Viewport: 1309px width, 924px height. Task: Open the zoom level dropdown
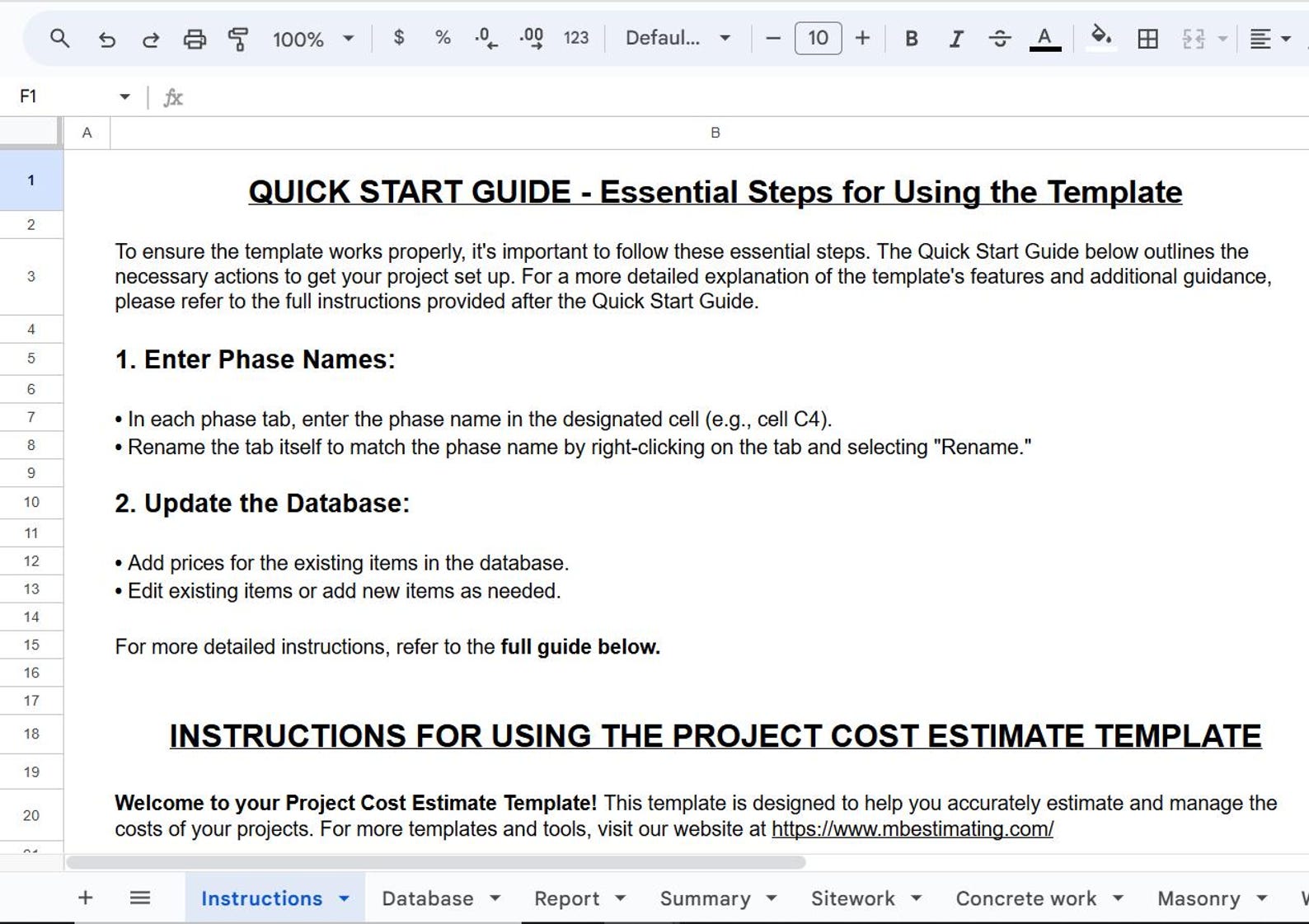point(313,39)
